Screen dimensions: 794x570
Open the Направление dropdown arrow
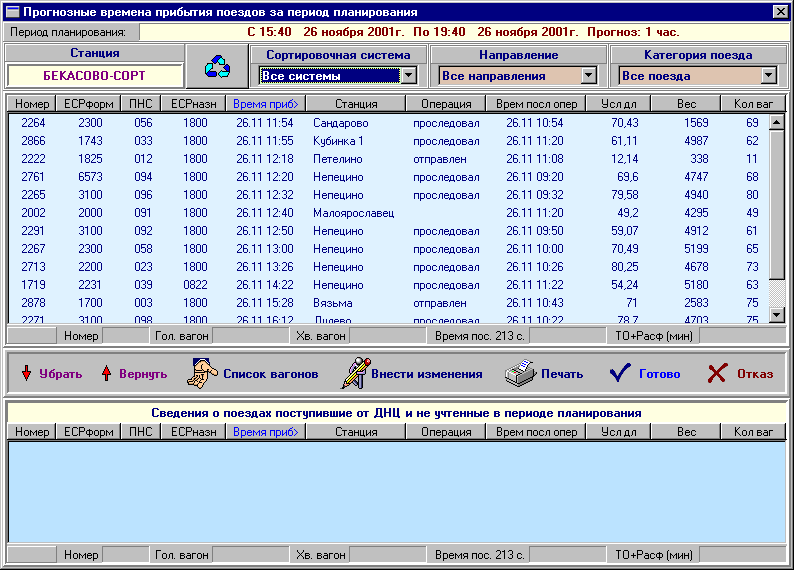(x=588, y=76)
